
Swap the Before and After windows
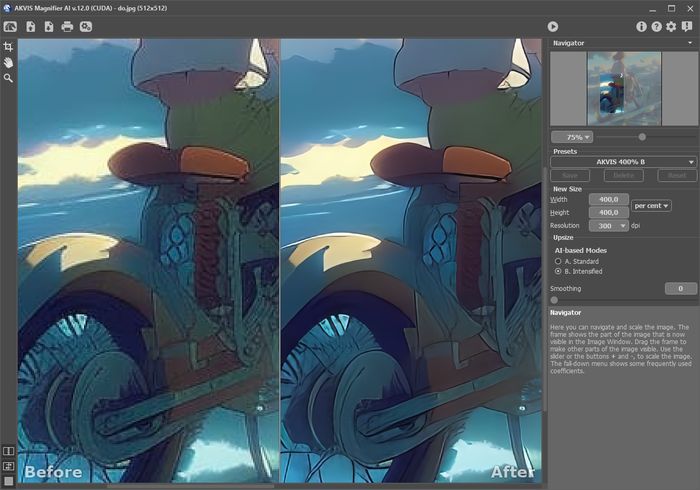[x=8, y=466]
